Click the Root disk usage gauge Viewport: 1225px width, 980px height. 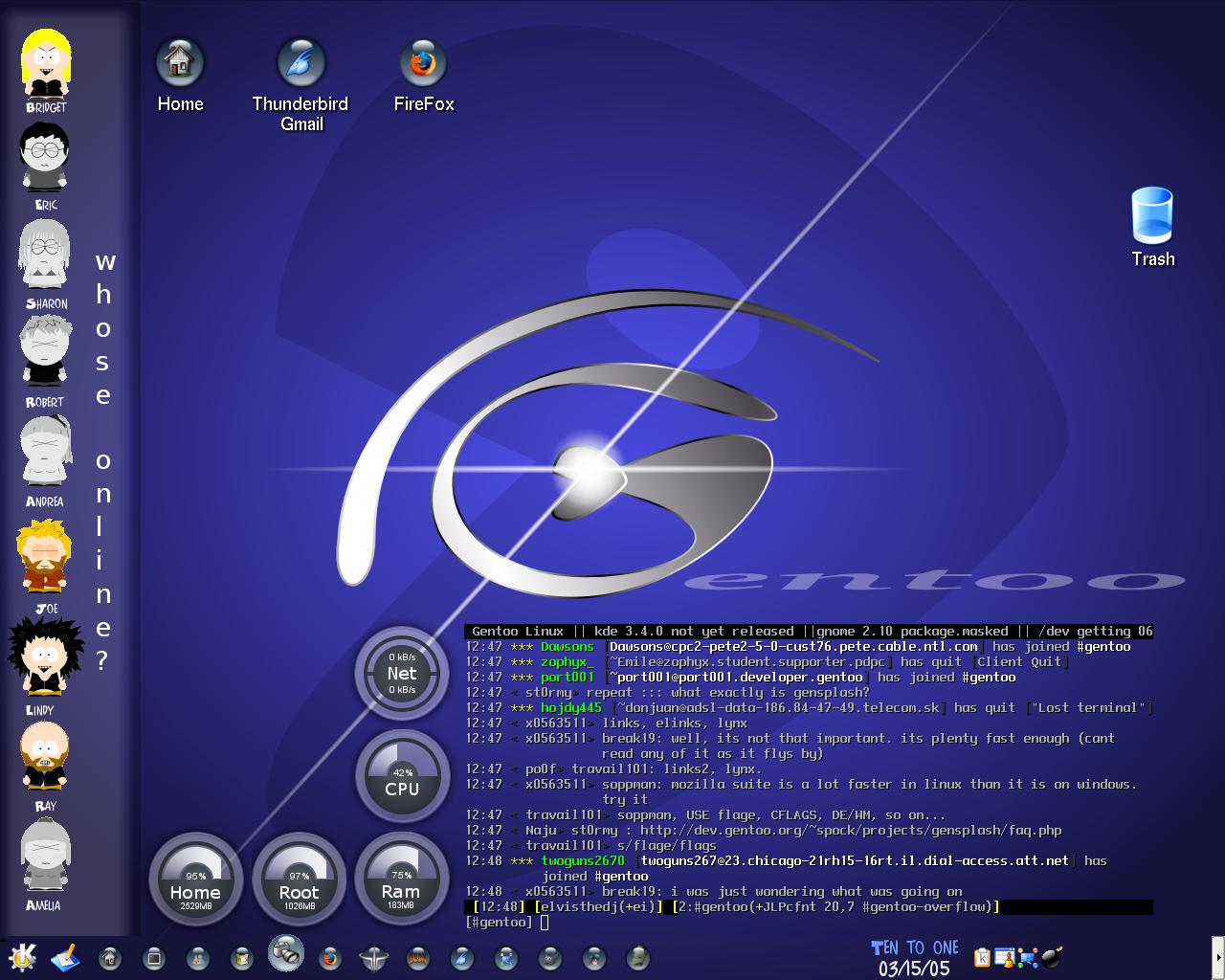[x=299, y=880]
